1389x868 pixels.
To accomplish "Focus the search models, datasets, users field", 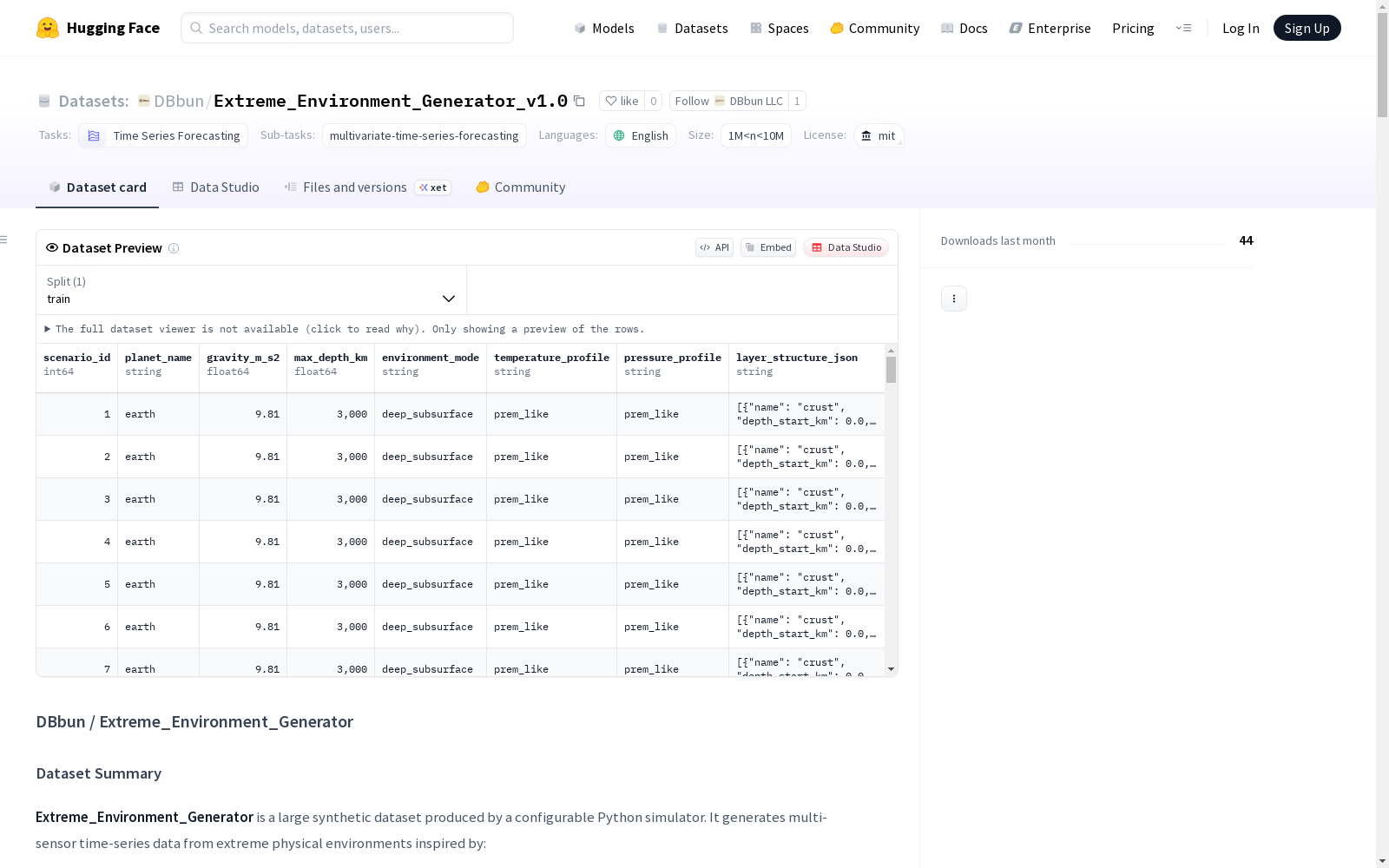I will [x=347, y=28].
